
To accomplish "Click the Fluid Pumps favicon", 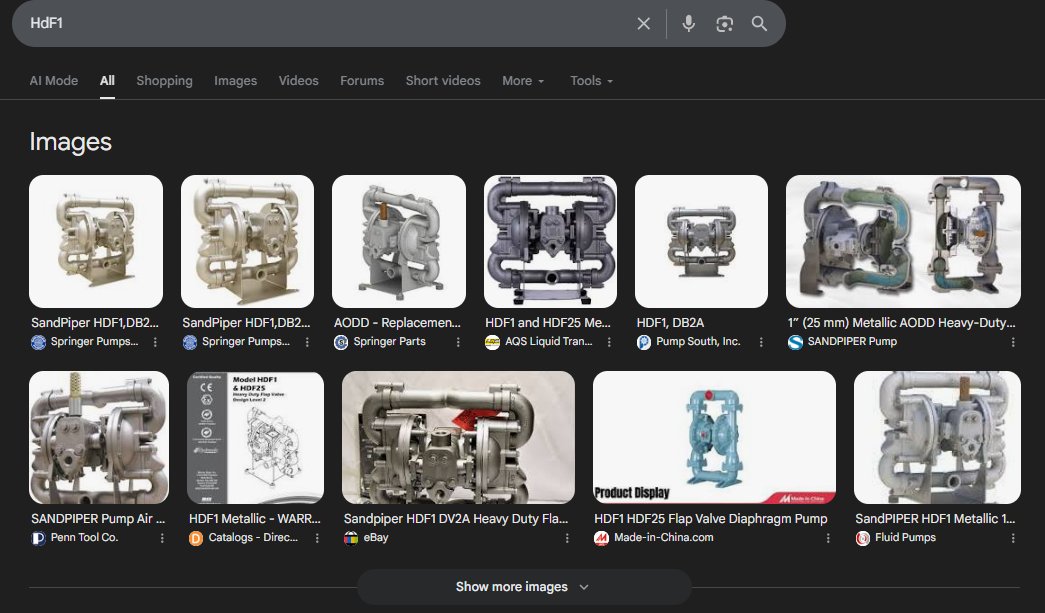I will pyautogui.click(x=863, y=538).
